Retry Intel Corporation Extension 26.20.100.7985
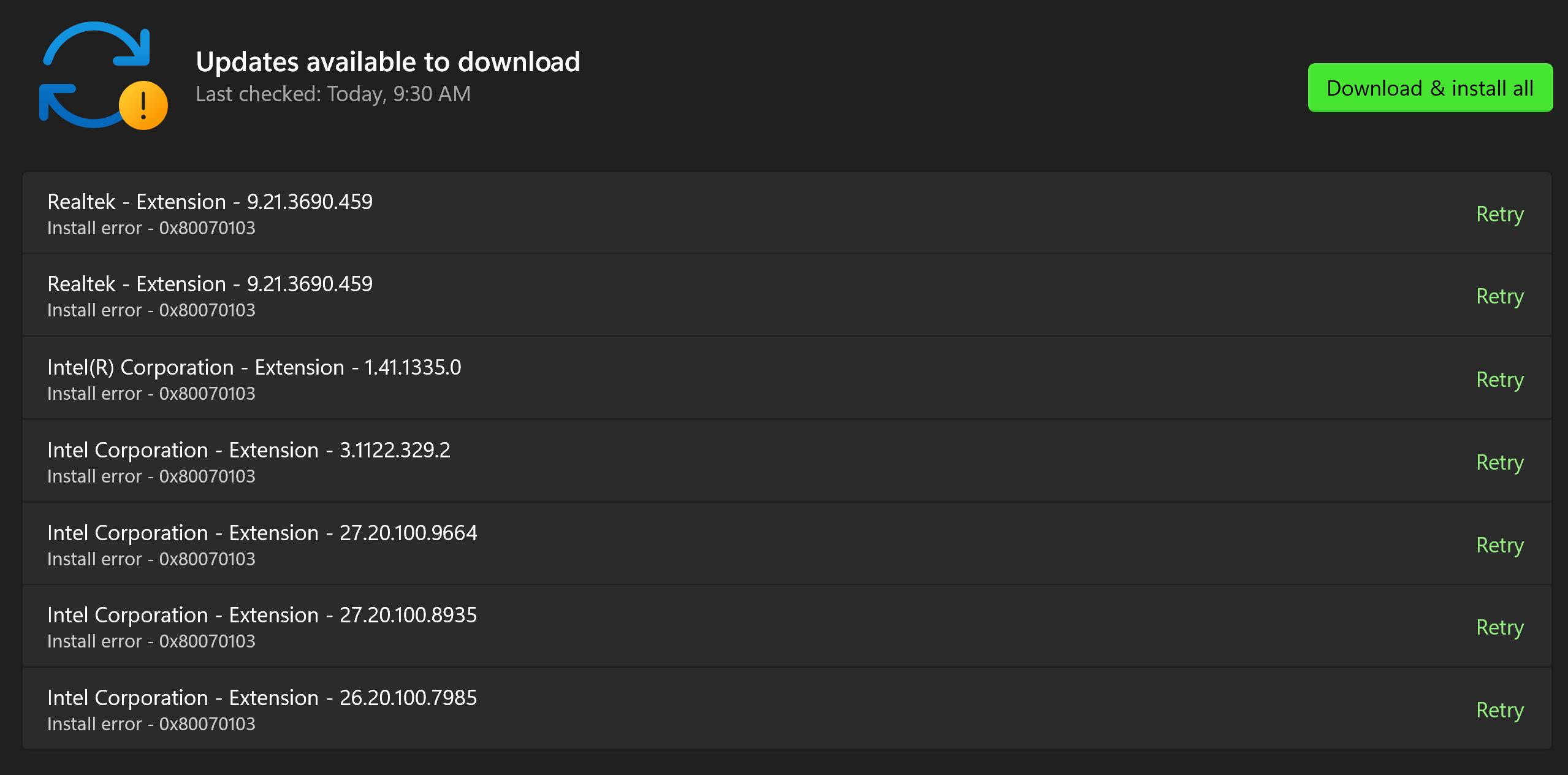1568x775 pixels. [x=1499, y=710]
